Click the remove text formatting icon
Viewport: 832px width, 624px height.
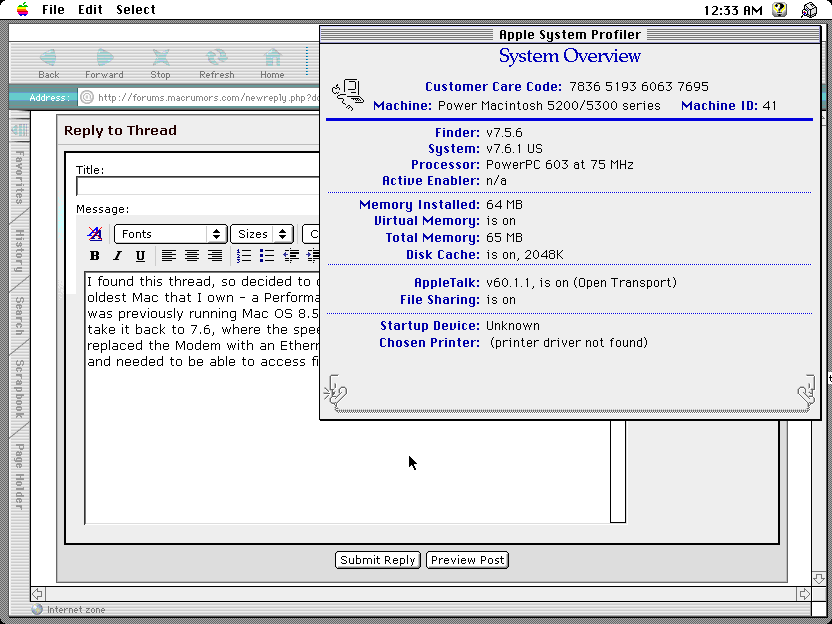[95, 234]
